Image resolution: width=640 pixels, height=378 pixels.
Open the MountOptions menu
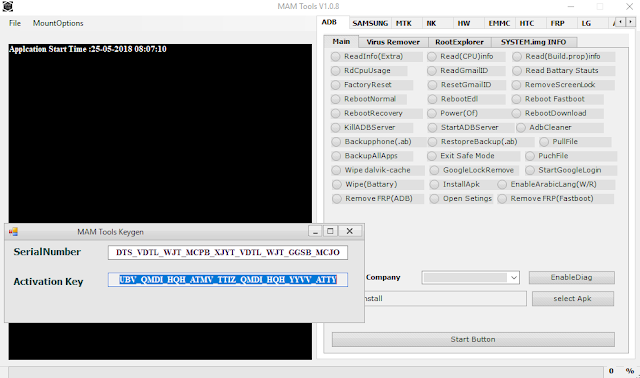[58, 23]
